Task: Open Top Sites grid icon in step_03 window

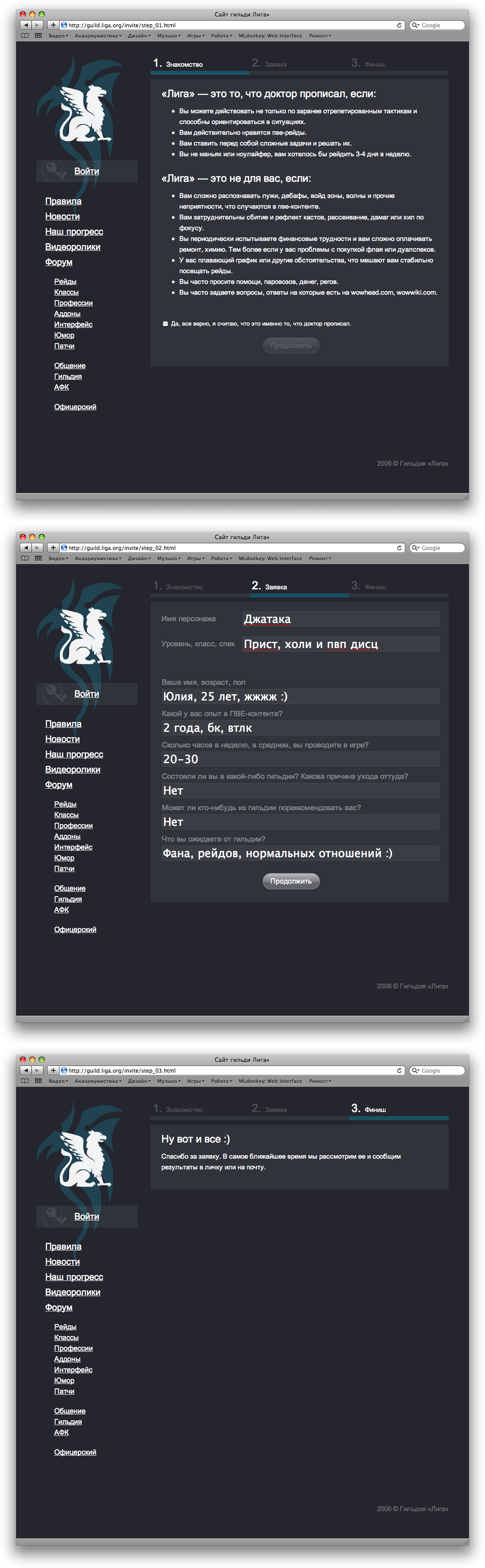Action: tap(39, 1081)
